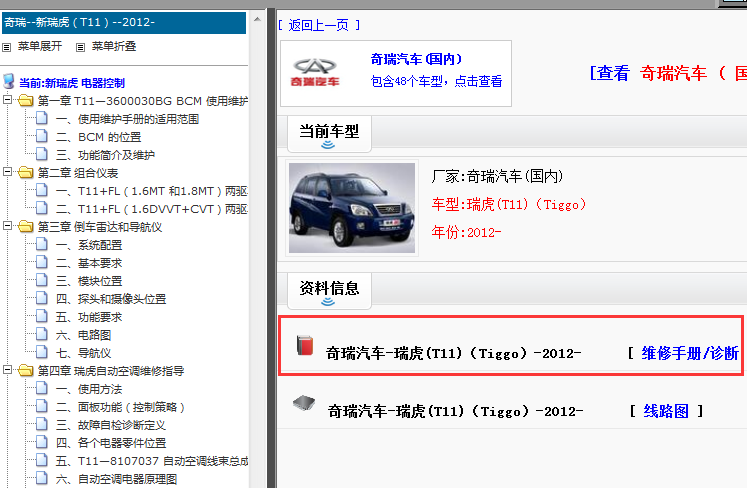Click 奇瑞汽车-瑞虎(T11)(Tiggo)-2012- in the wiring diagram row

point(455,411)
